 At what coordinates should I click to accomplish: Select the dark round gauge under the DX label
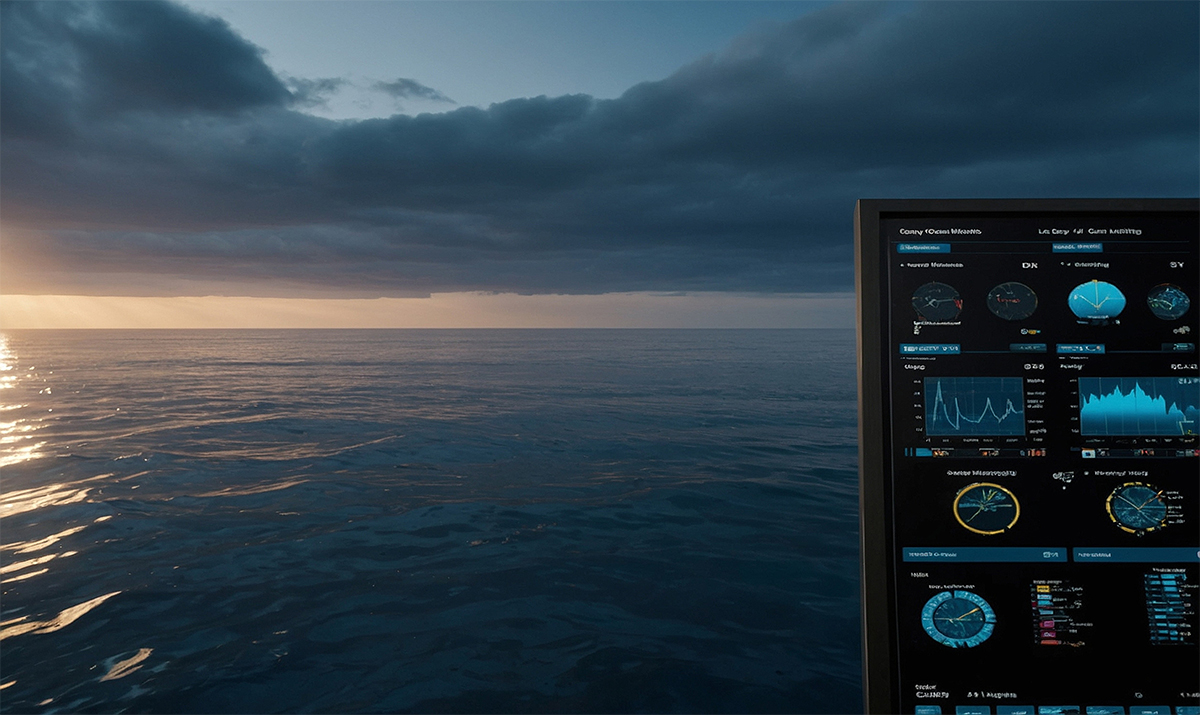point(1012,301)
